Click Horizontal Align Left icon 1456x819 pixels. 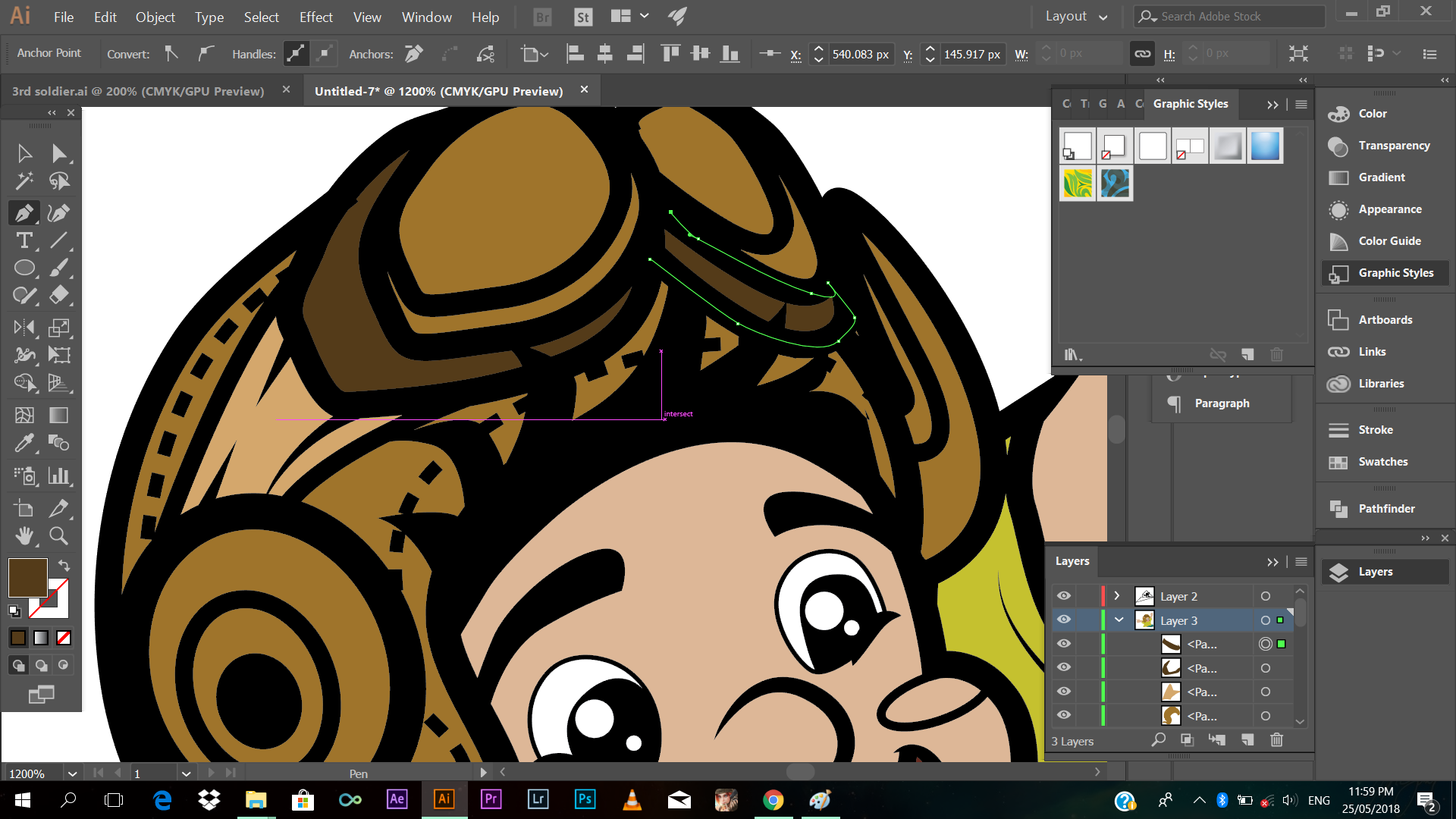click(576, 54)
